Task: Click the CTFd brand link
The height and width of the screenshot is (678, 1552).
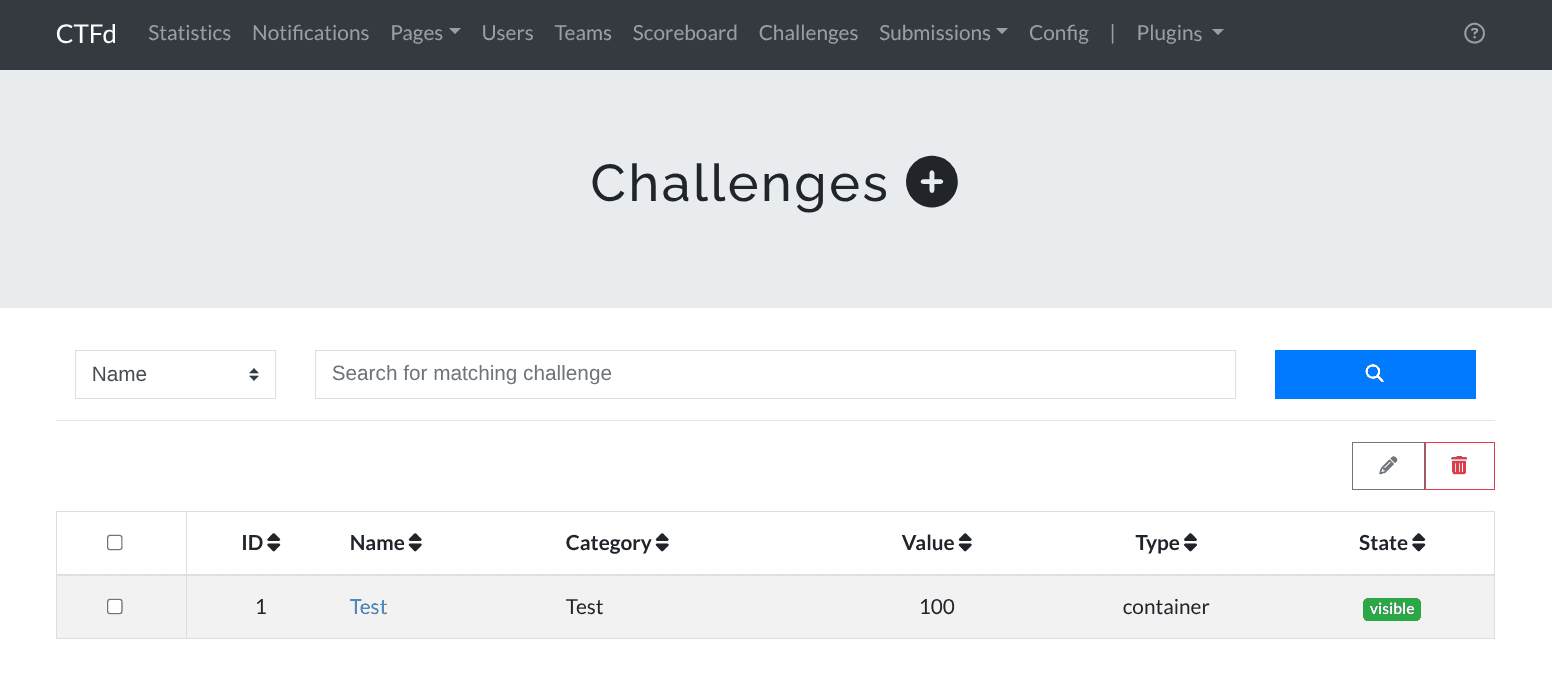Action: [x=86, y=33]
